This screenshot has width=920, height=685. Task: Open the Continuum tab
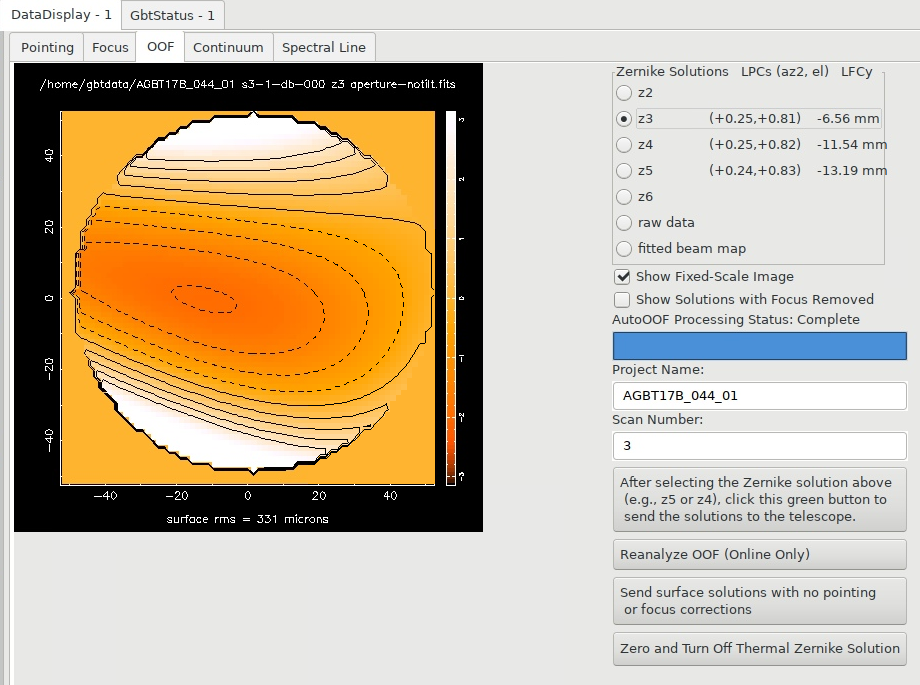pyautogui.click(x=228, y=48)
